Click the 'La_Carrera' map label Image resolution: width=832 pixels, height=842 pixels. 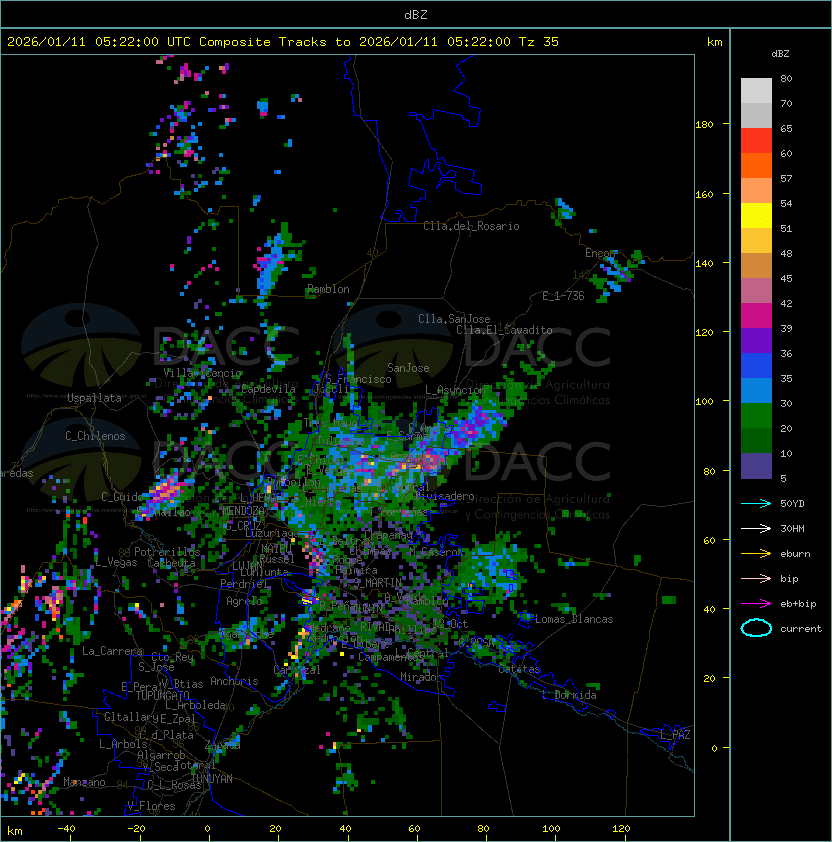click(x=112, y=651)
